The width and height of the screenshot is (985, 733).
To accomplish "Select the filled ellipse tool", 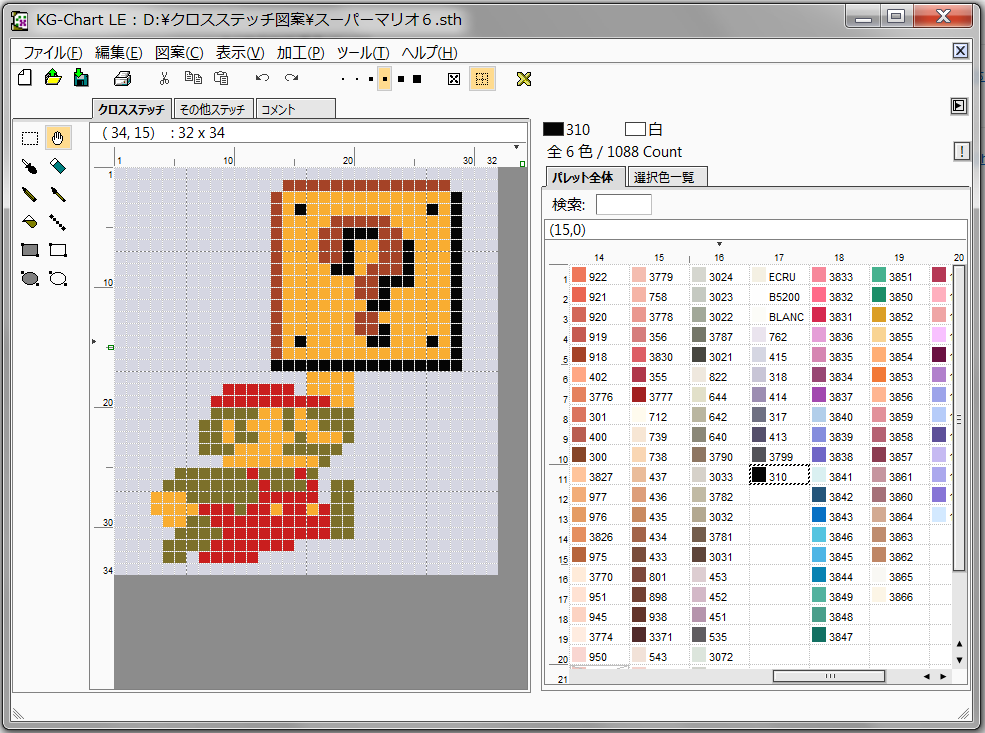I will pos(30,278).
